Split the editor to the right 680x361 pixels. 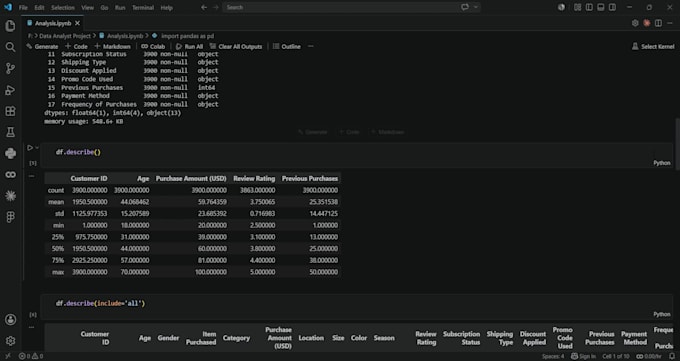coord(658,23)
